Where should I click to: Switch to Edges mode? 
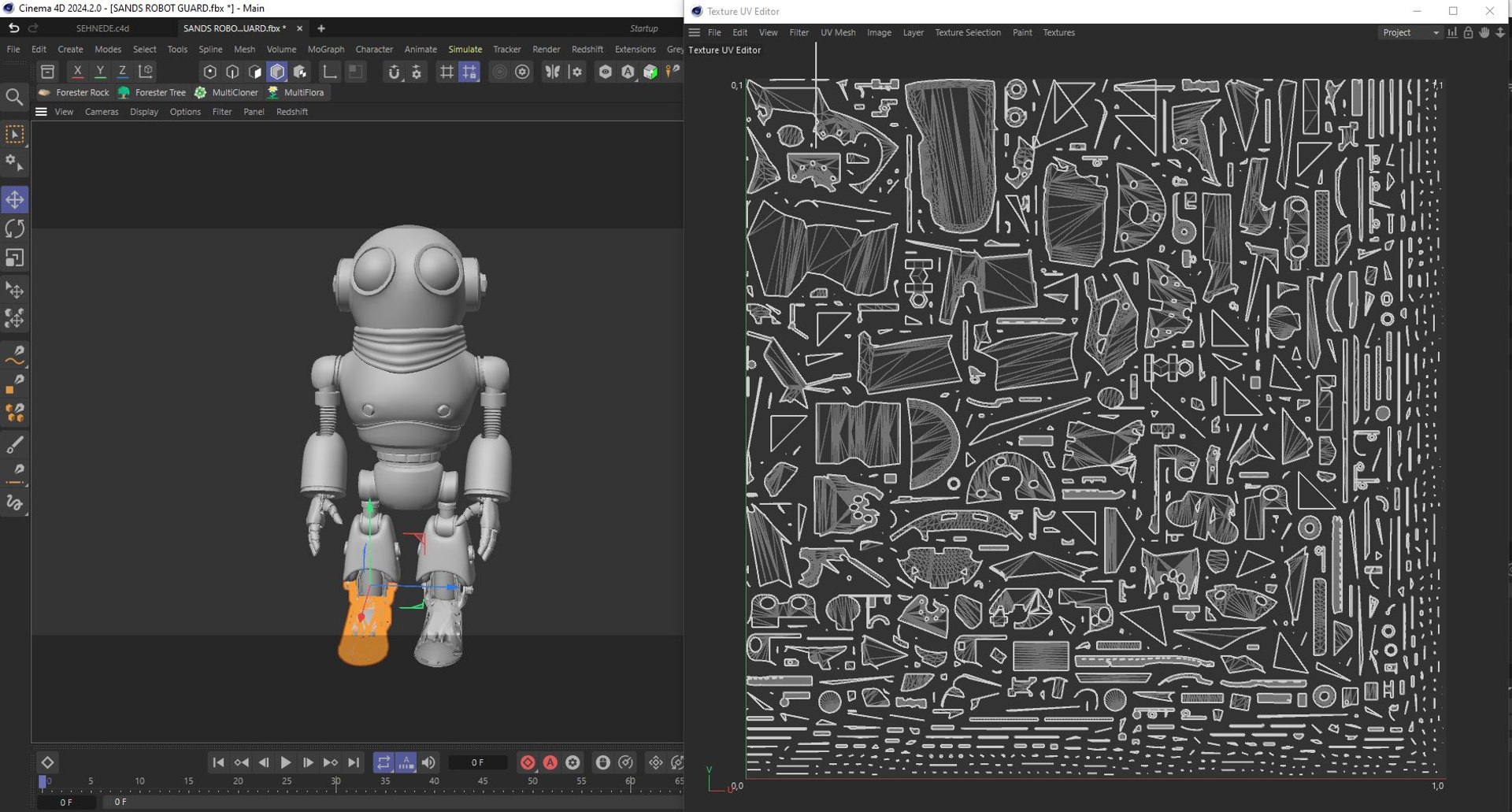click(232, 72)
